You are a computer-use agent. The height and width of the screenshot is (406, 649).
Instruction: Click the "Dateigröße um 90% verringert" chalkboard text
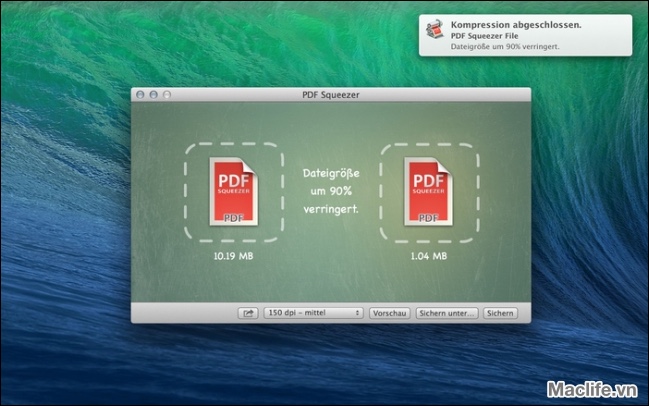(331, 191)
